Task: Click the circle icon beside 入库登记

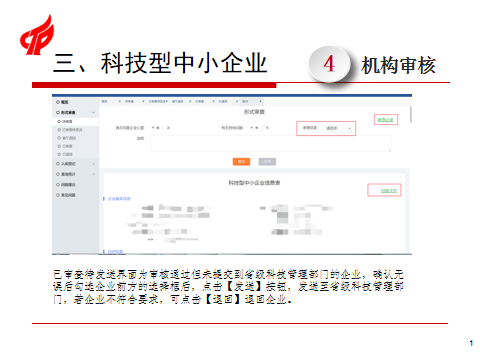Action: 58,164
